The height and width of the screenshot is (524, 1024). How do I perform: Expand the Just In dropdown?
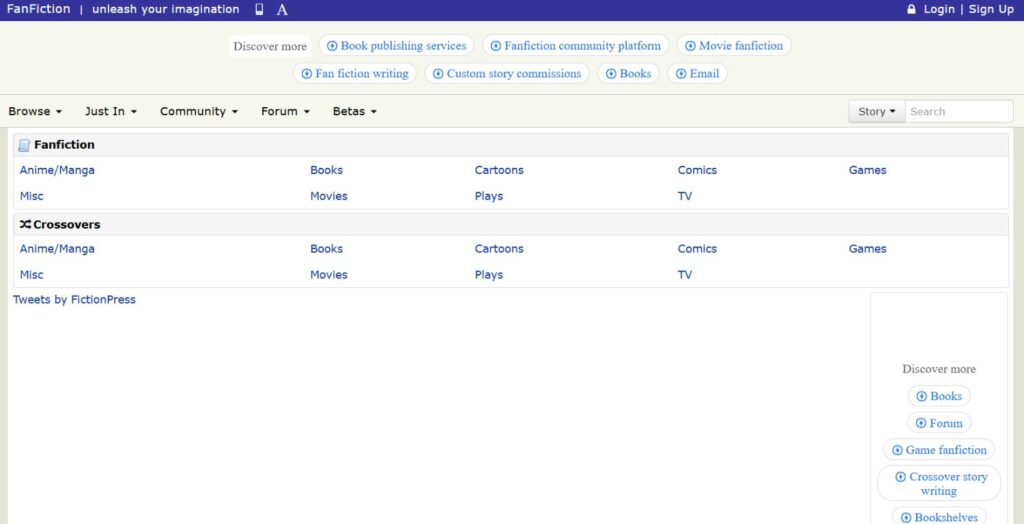point(110,112)
